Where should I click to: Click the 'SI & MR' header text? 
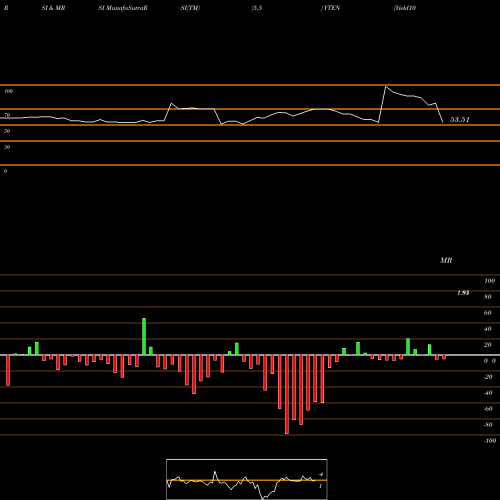[53, 8]
